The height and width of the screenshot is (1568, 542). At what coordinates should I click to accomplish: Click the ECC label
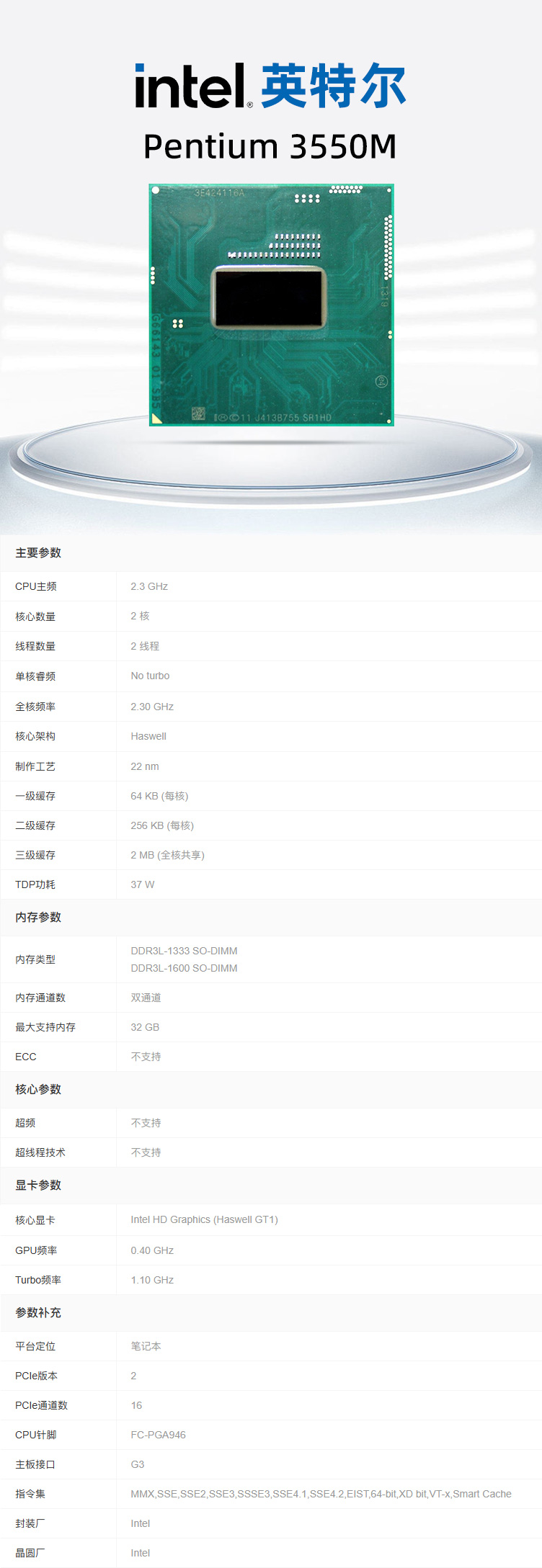coord(25,1057)
